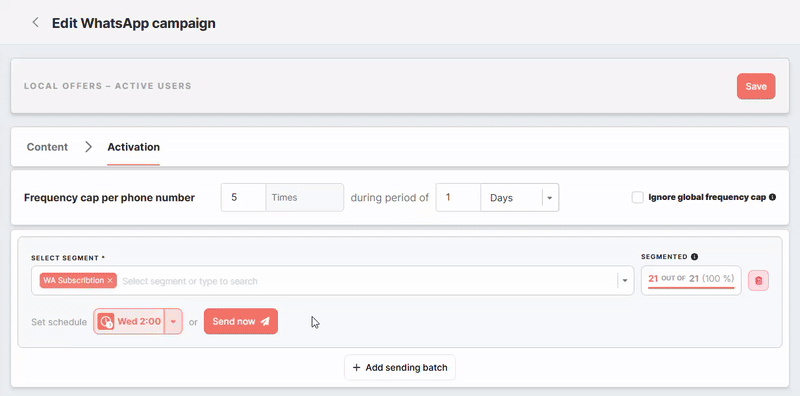Click the back arrow beside Edit WhatsApp campaign
The height and width of the screenshot is (396, 800).
35,22
